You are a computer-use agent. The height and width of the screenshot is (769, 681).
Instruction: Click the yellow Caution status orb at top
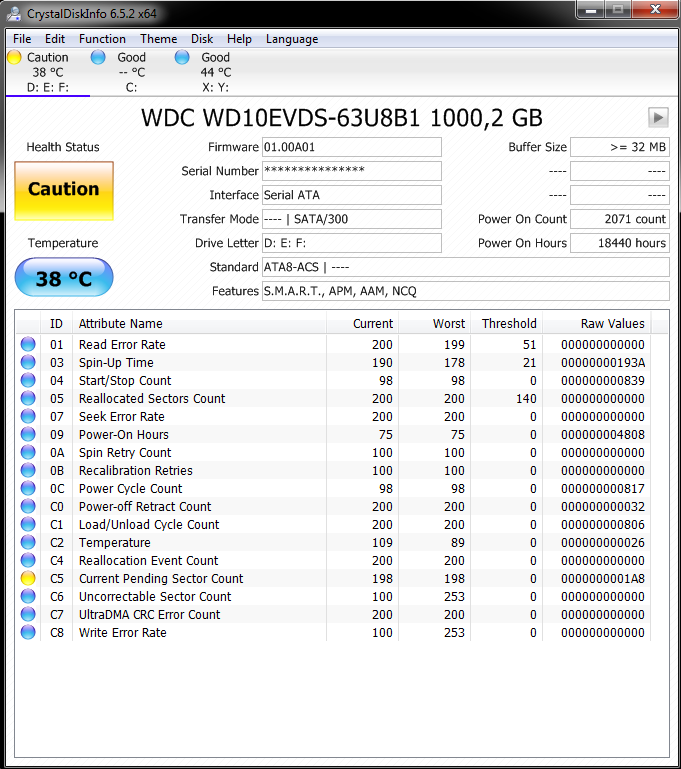(15, 57)
